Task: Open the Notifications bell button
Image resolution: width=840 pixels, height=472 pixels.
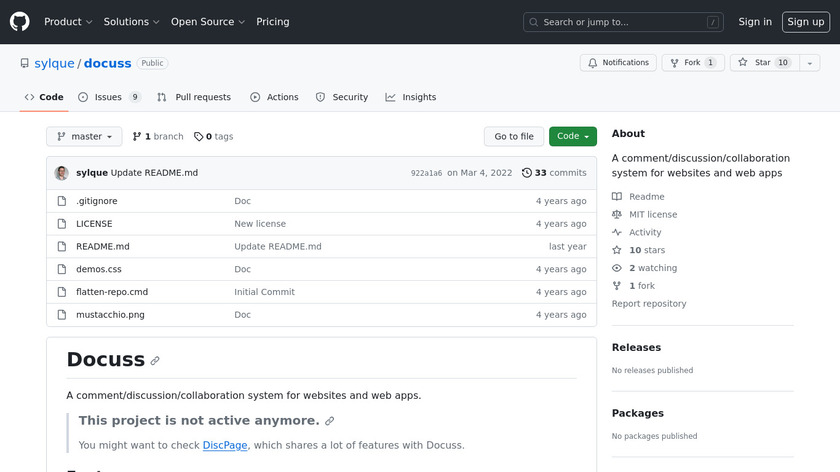Action: [618, 63]
